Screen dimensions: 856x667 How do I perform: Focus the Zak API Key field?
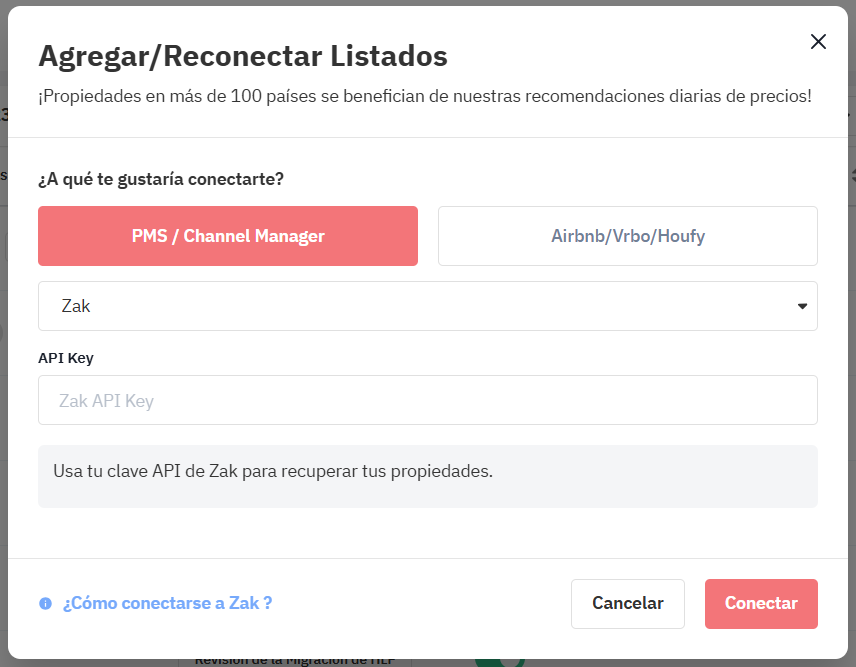point(427,400)
